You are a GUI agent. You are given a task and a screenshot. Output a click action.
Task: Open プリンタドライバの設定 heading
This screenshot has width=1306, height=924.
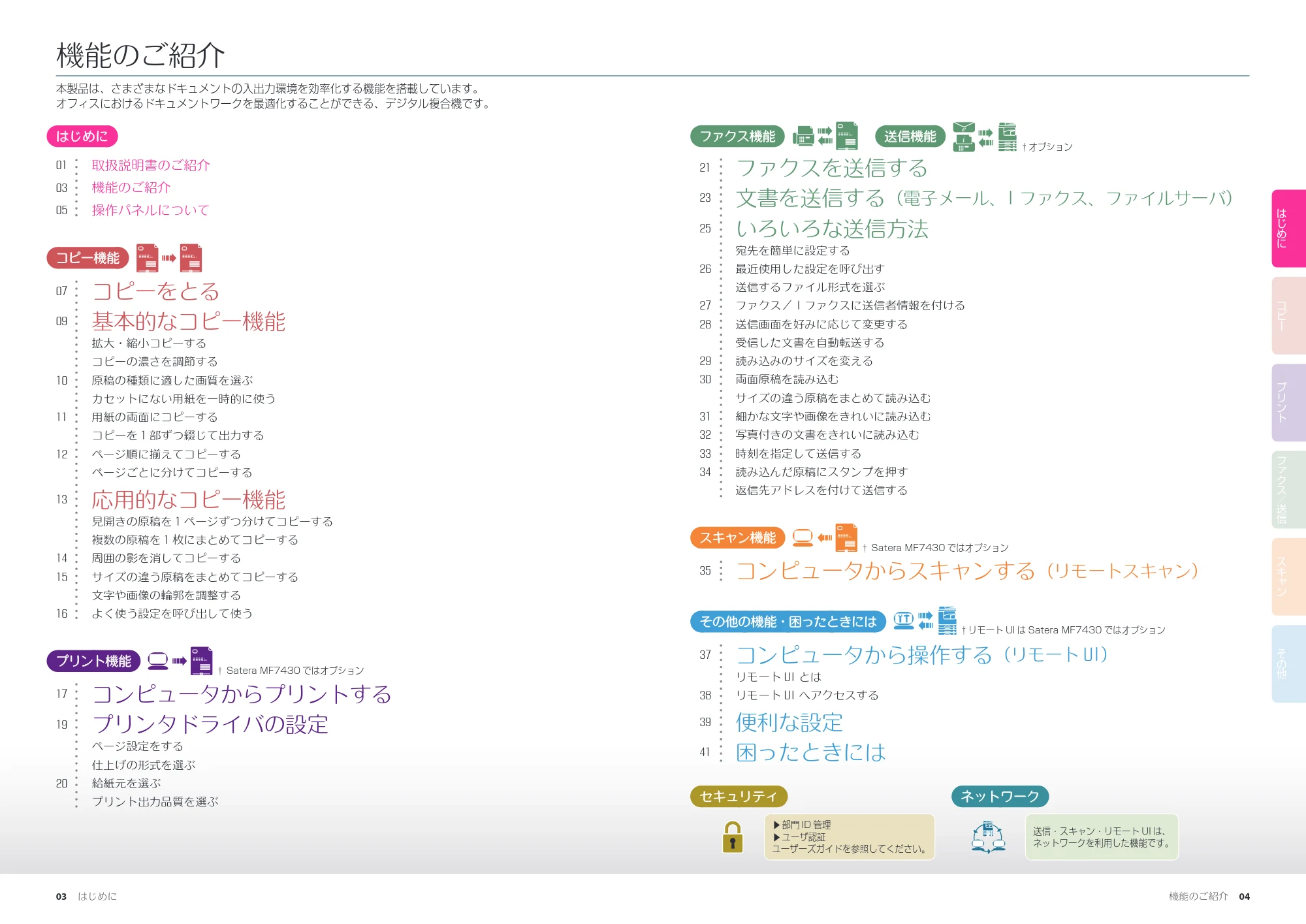pyautogui.click(x=210, y=724)
